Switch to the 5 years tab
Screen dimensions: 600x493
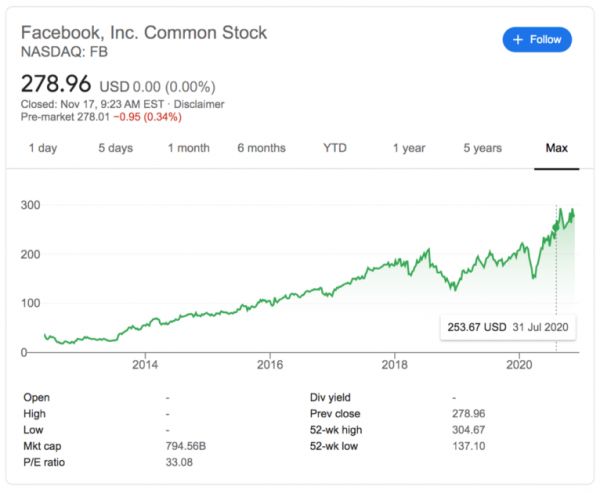[x=482, y=148]
